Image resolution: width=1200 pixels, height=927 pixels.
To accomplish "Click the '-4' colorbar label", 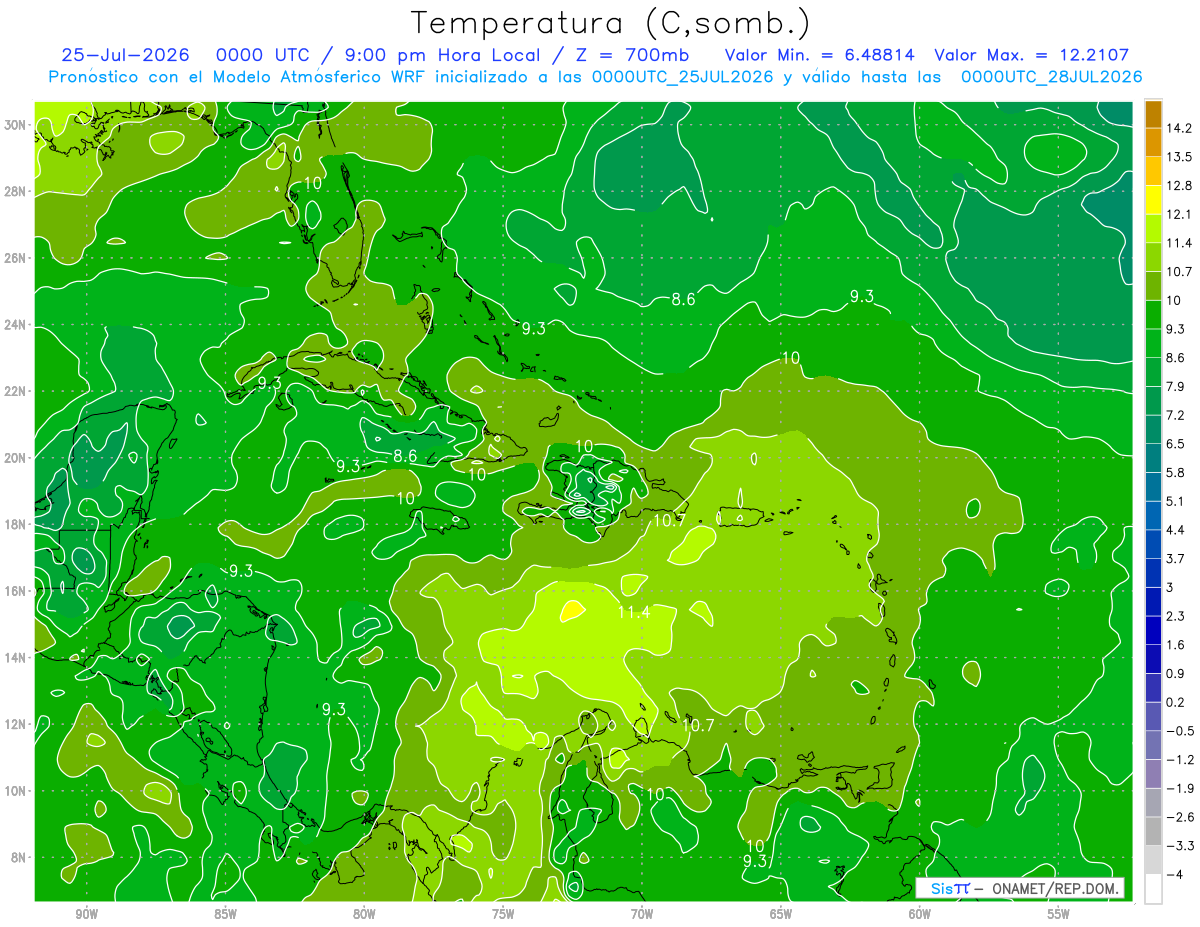I will 1174,874.
